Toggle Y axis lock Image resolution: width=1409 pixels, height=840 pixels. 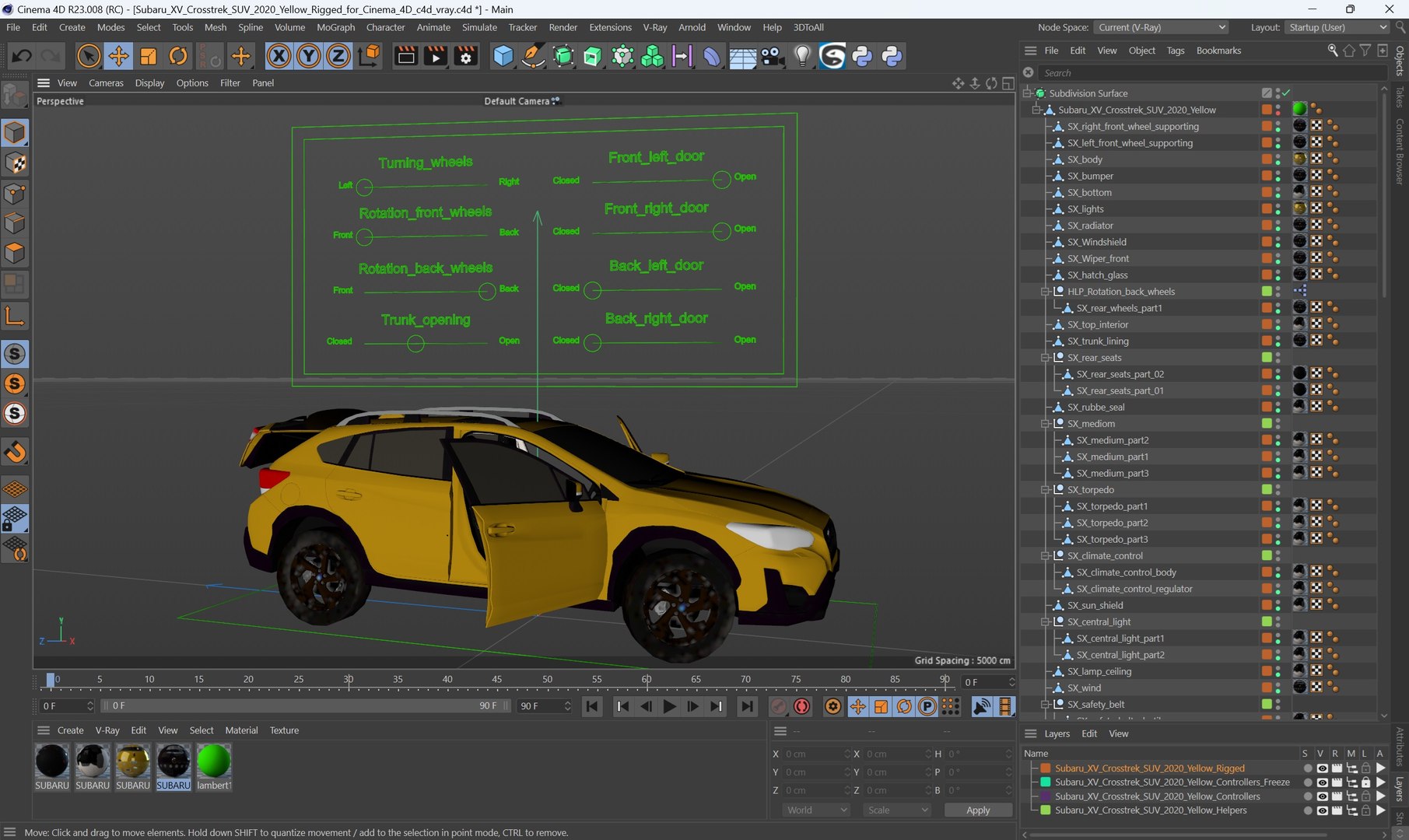308,56
